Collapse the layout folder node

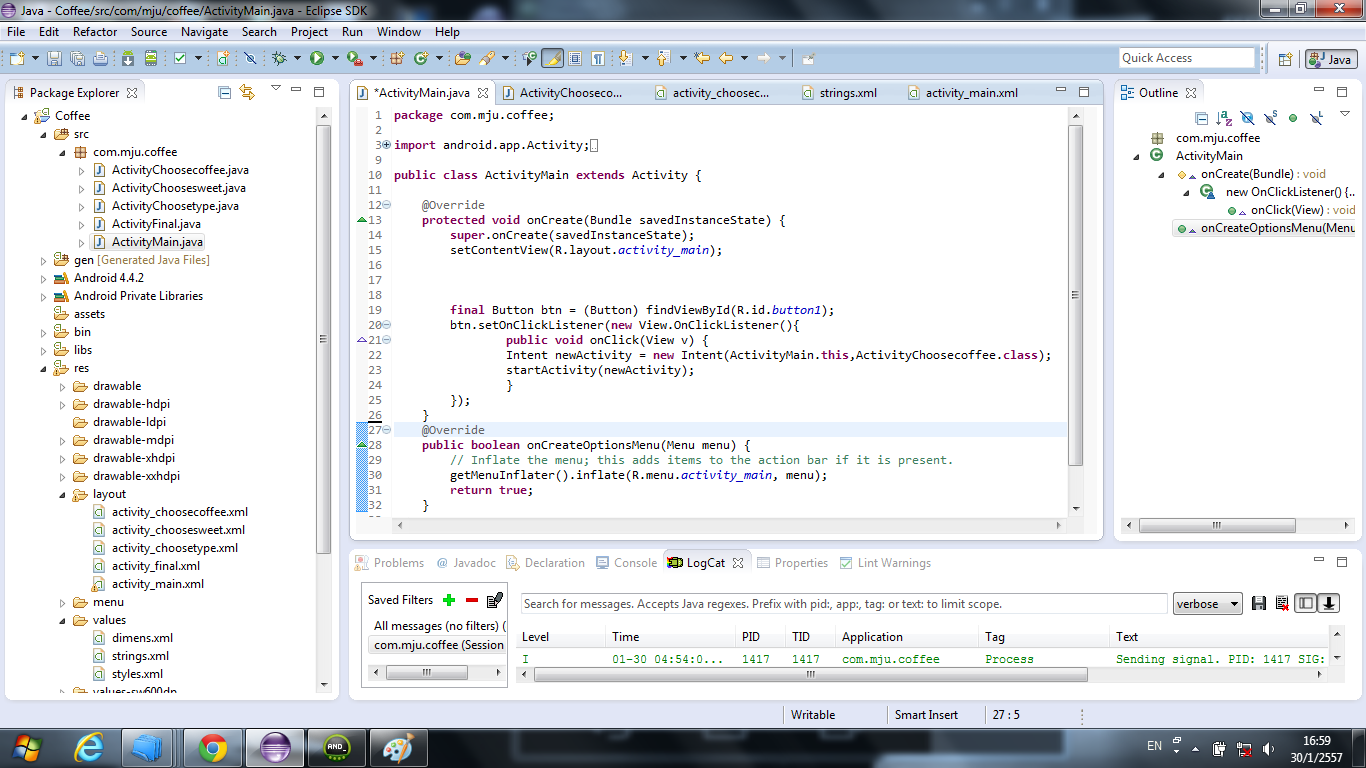pos(62,494)
